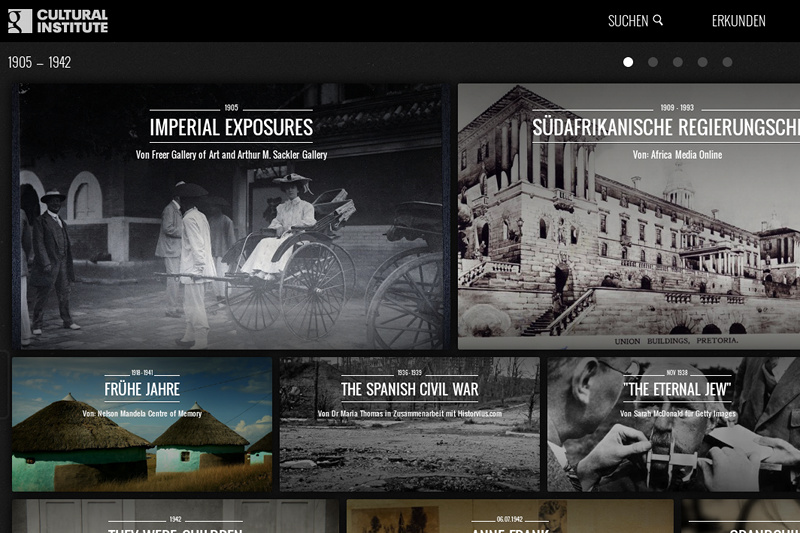Click the 1909 - 1993 date label
Screen dimensions: 800x533
[x=677, y=108]
